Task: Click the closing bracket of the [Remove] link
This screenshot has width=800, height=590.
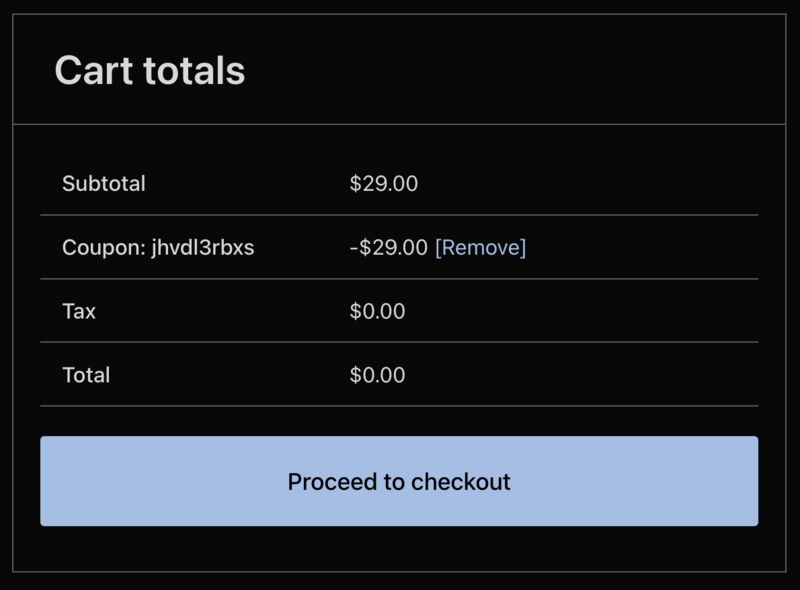Action: pyautogui.click(x=523, y=247)
